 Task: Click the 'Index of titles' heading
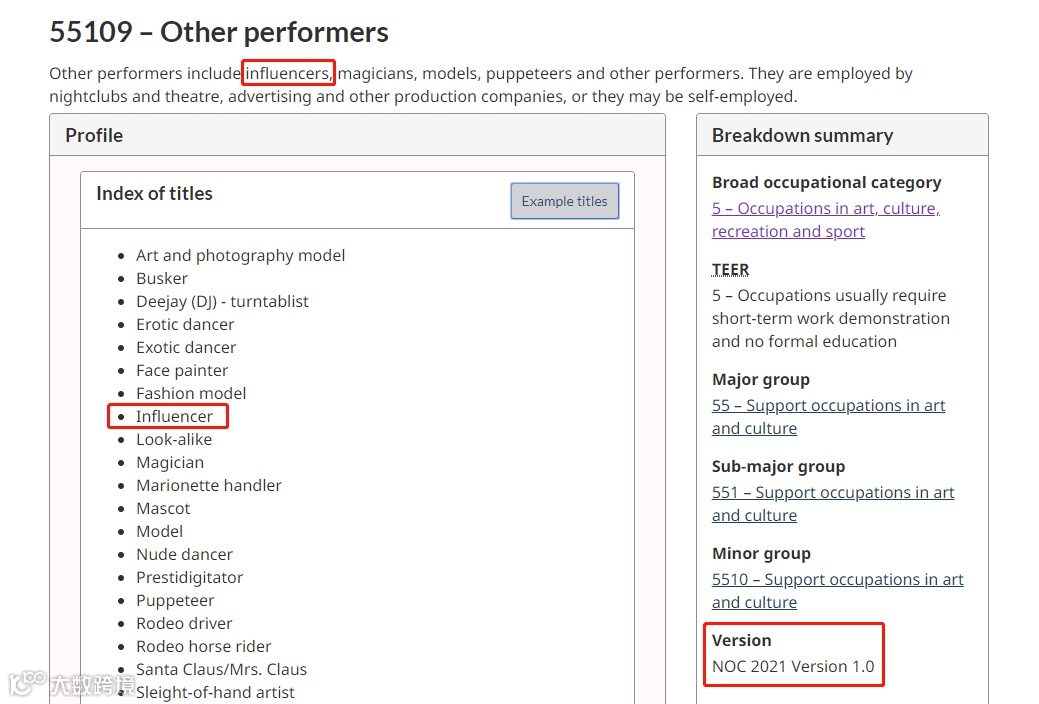[x=154, y=194]
